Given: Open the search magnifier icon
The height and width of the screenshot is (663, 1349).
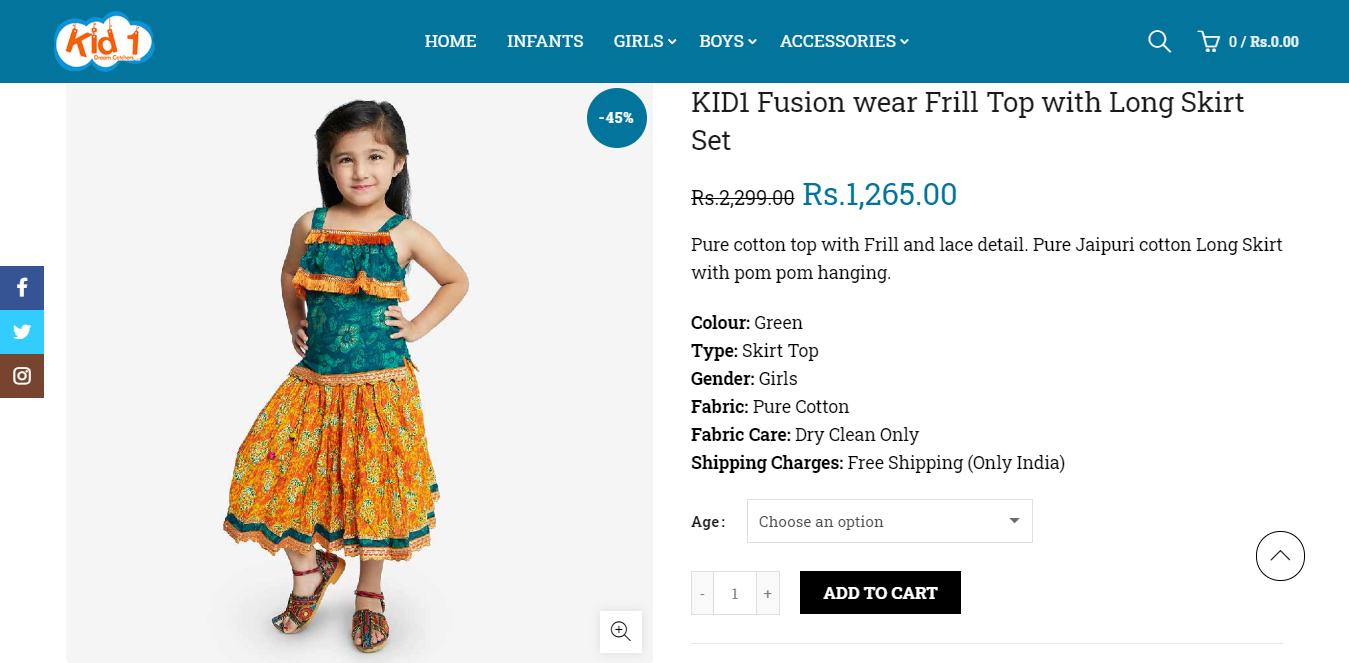Looking at the screenshot, I should (1159, 41).
